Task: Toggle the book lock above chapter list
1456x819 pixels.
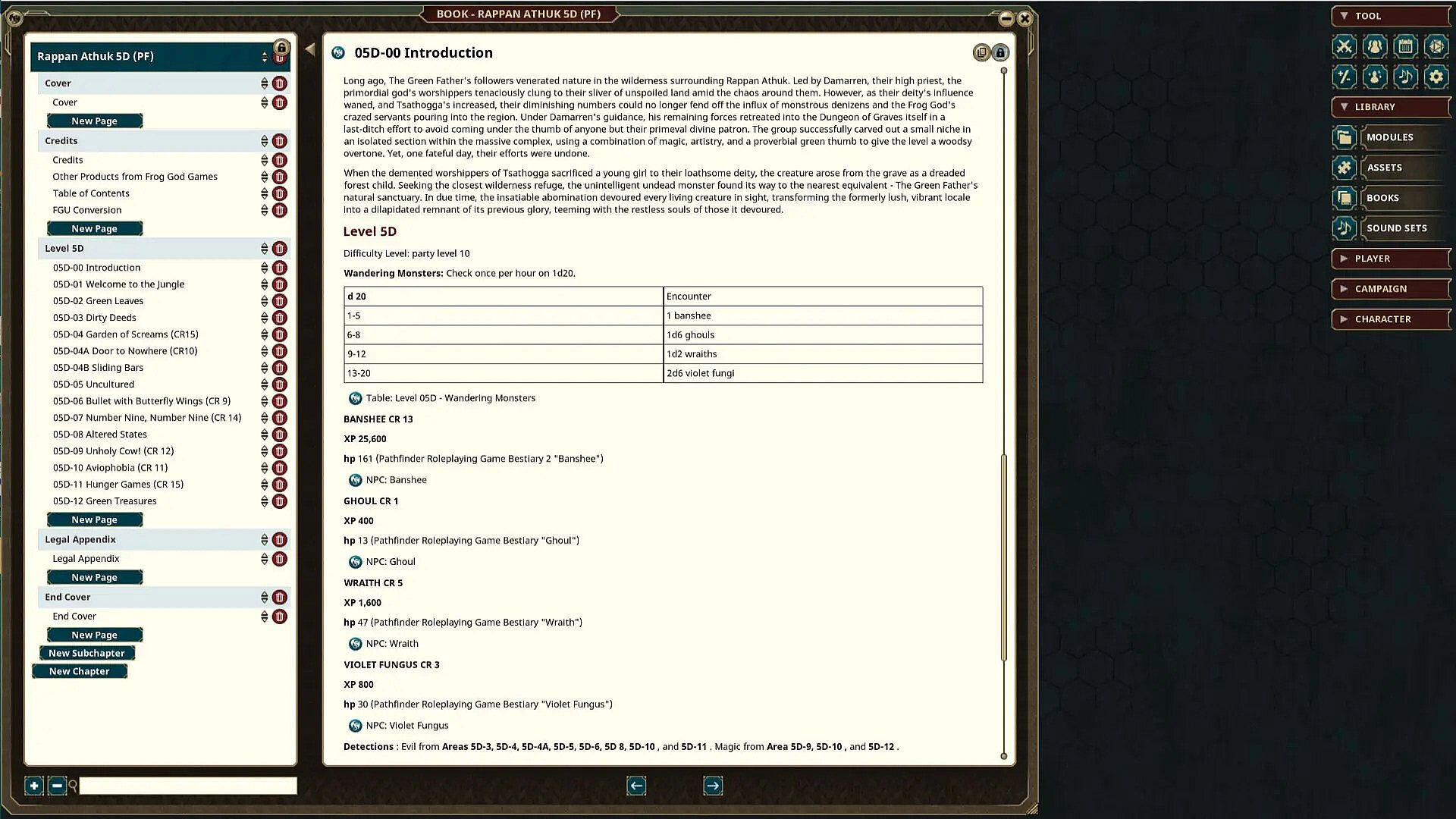Action: click(x=281, y=47)
